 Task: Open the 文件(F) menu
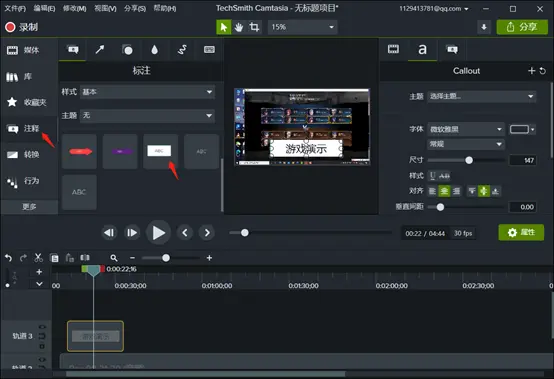click(15, 8)
